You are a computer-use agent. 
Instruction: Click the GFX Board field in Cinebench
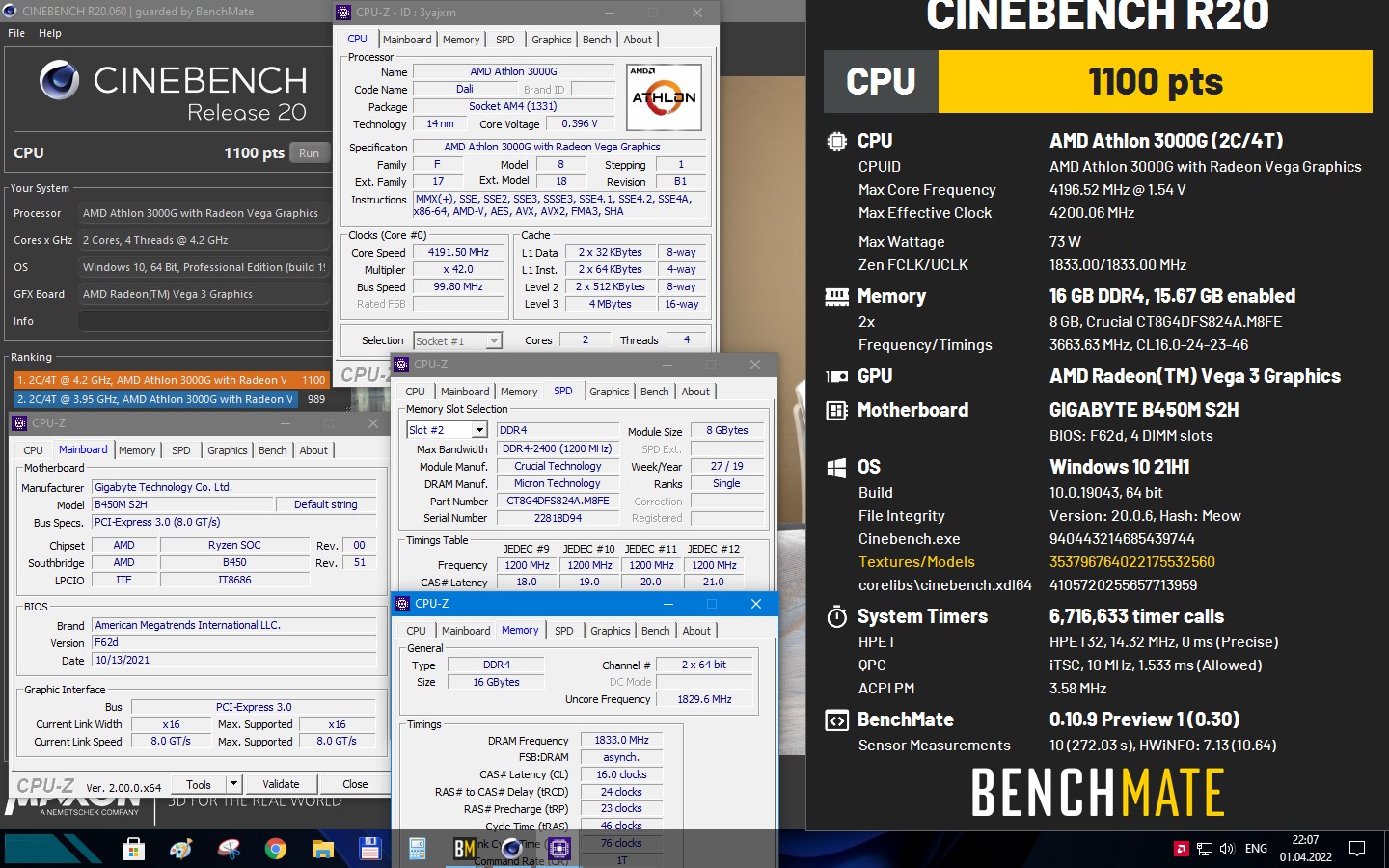(x=204, y=294)
